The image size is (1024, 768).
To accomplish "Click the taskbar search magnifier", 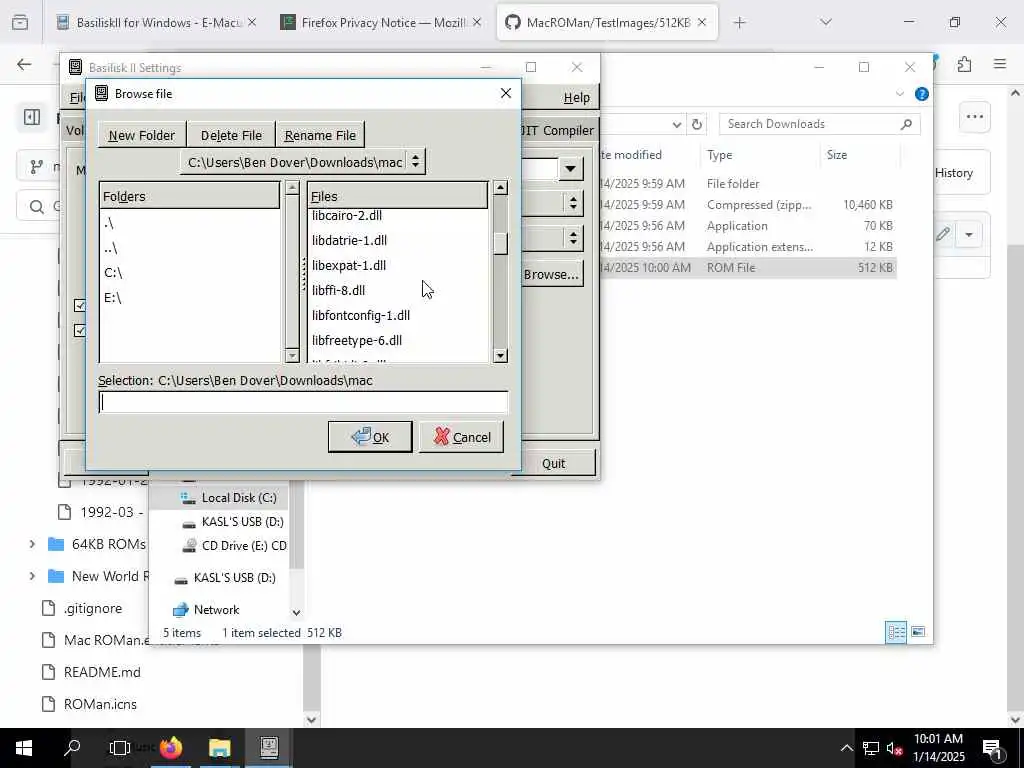I will pos(72,748).
